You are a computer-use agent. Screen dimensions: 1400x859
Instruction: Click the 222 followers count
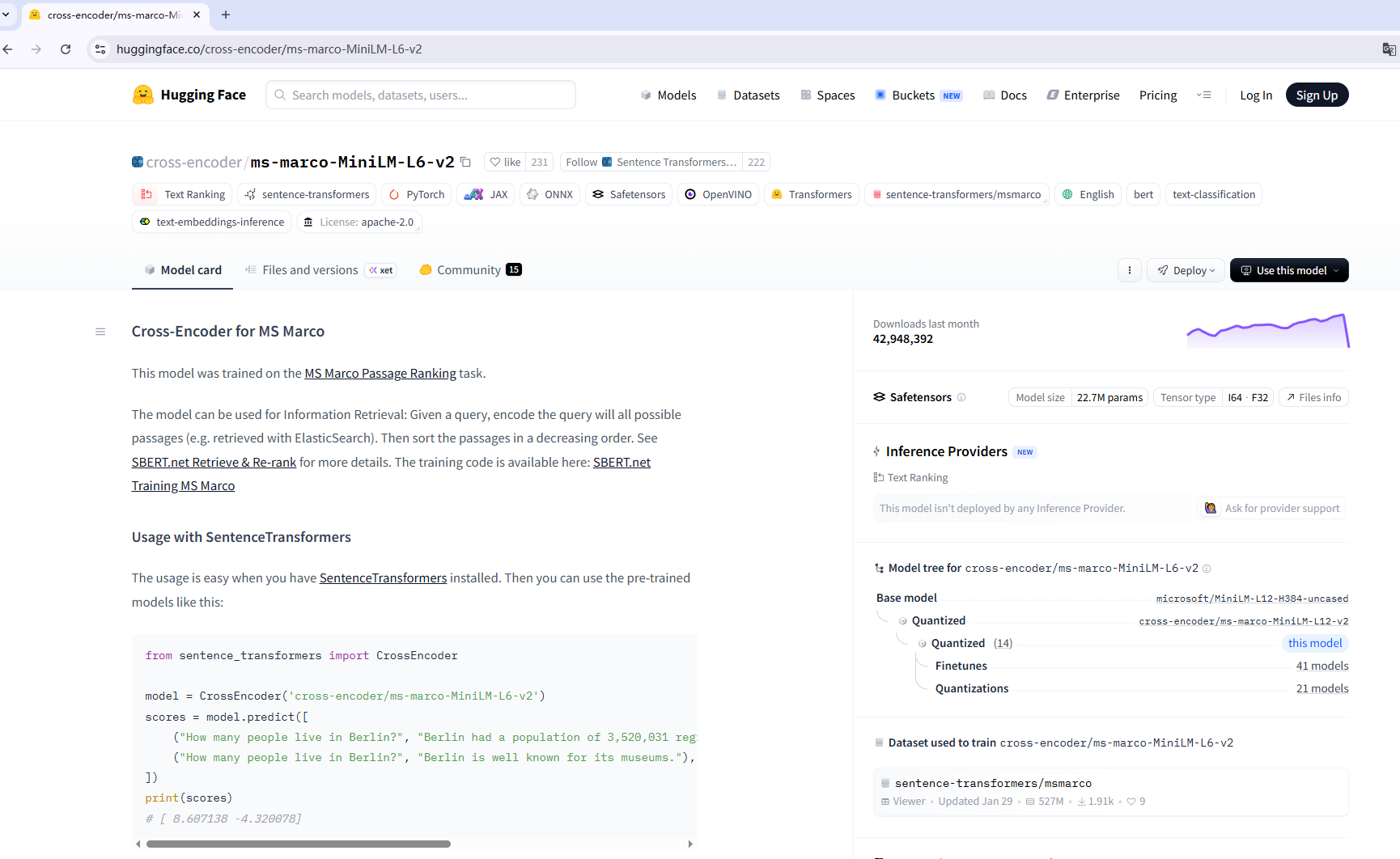757,162
